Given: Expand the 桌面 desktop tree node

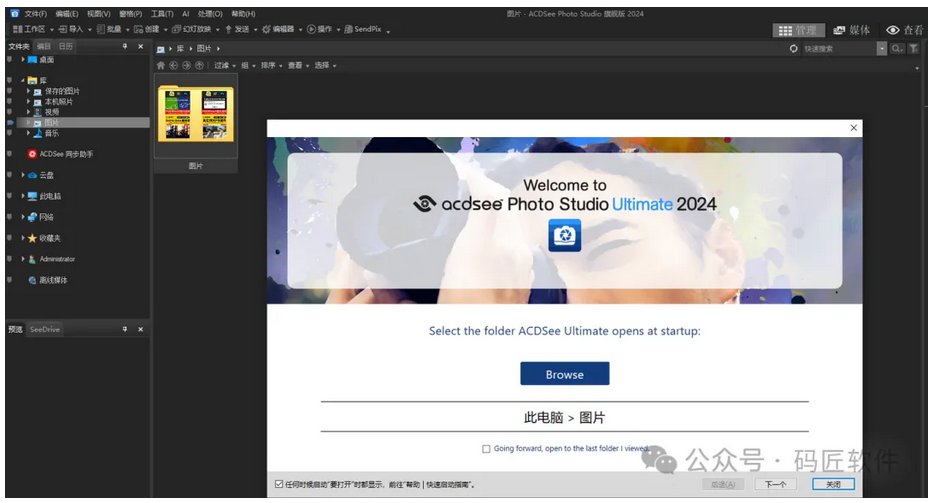Looking at the screenshot, I should tap(23, 59).
